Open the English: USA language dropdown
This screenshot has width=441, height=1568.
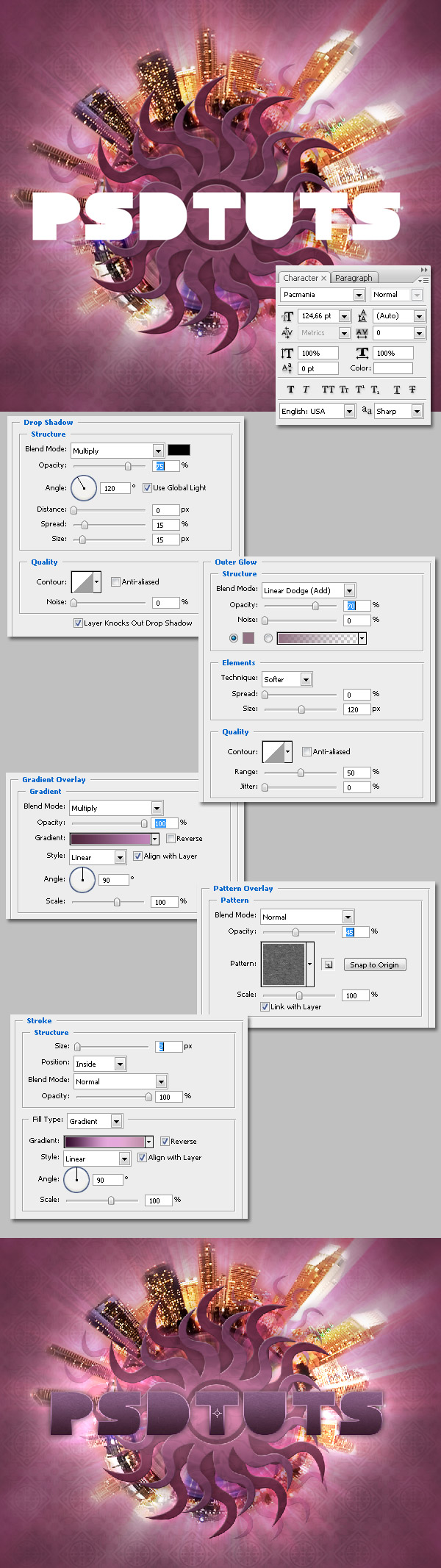pyautogui.click(x=350, y=412)
